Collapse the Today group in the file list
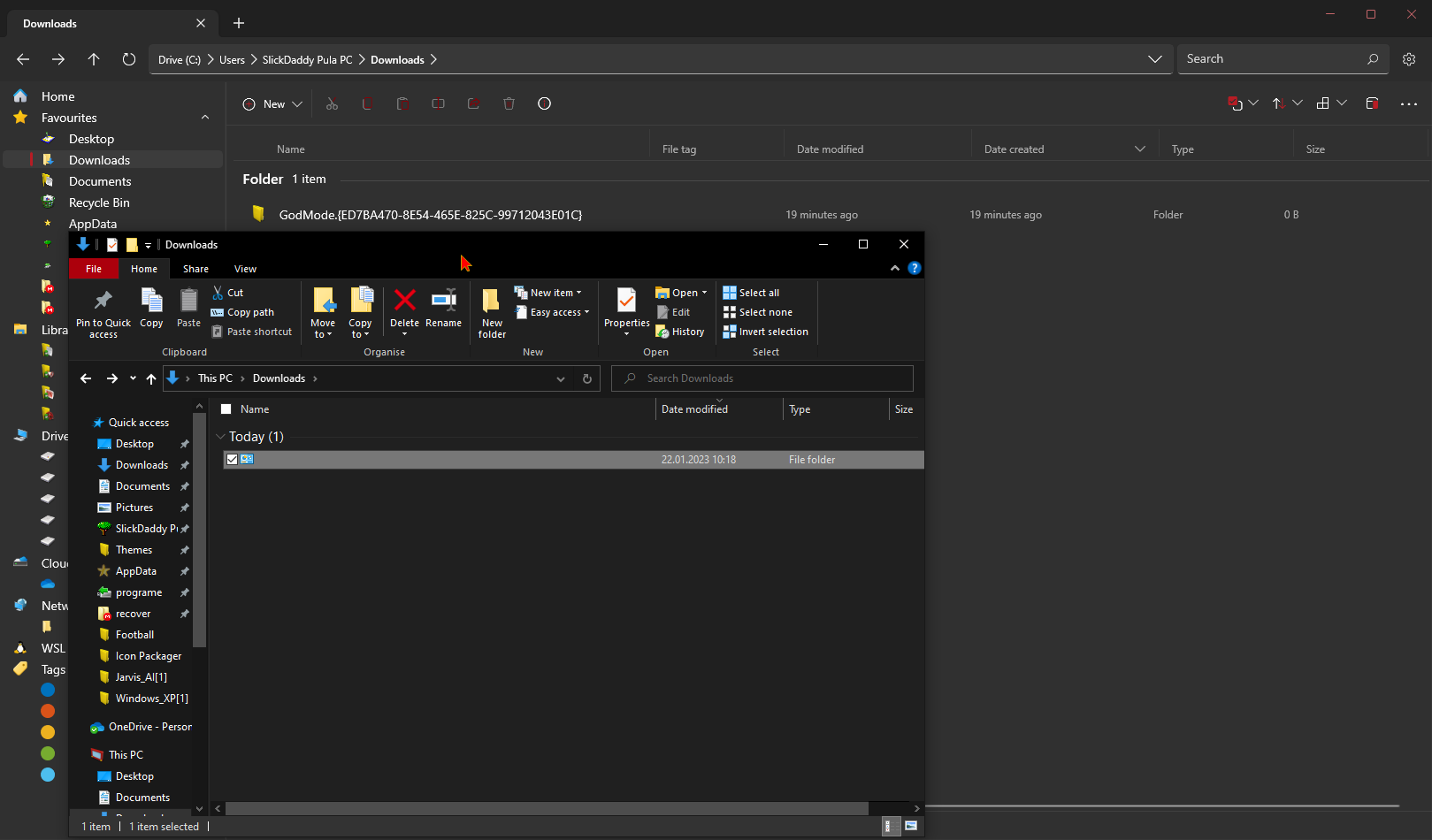 click(220, 436)
